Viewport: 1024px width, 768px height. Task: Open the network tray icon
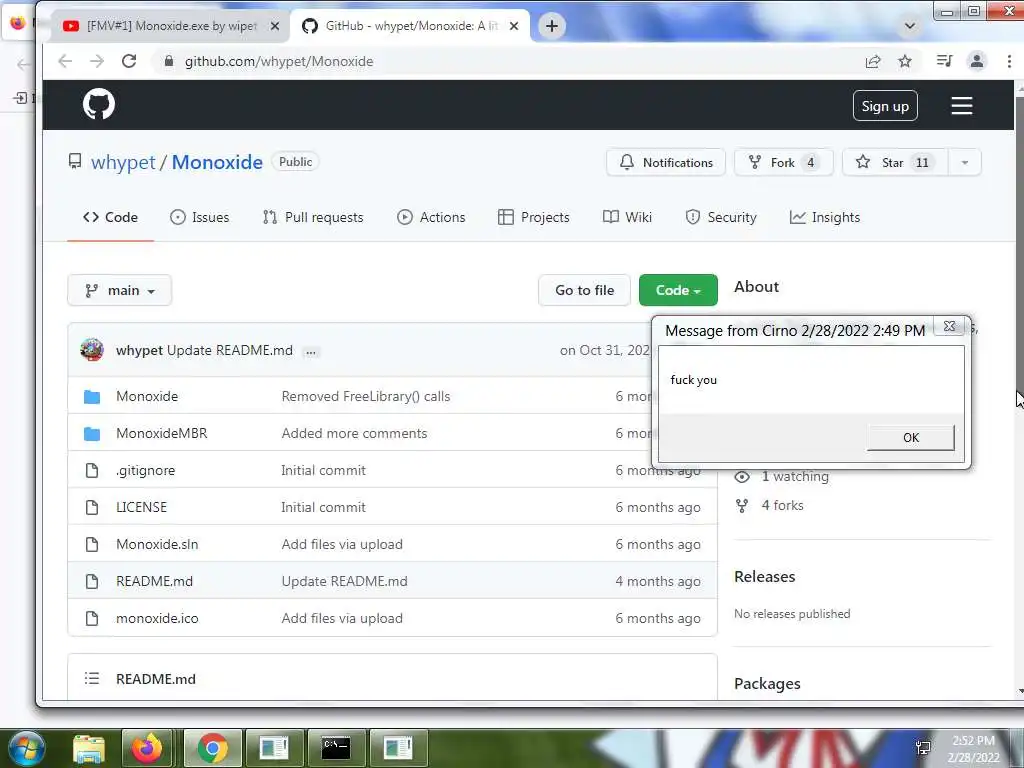coord(923,748)
